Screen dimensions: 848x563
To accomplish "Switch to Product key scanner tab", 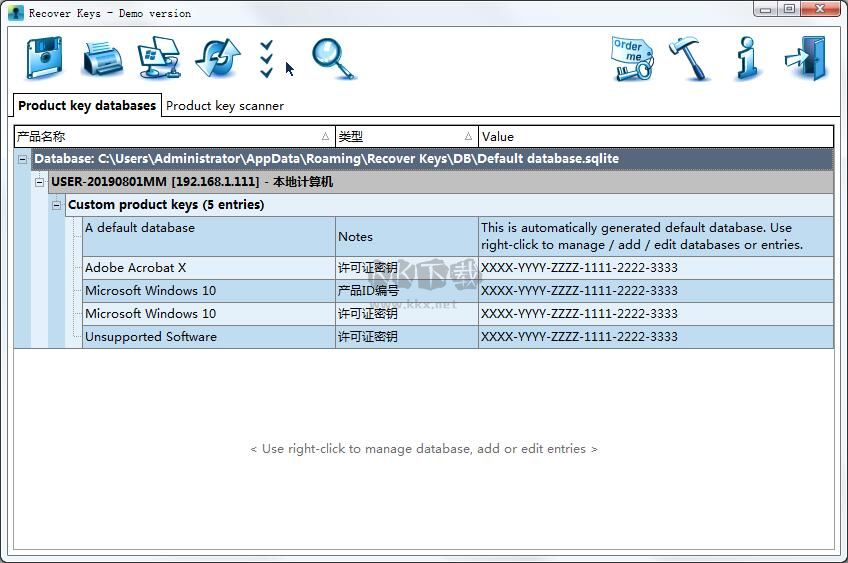I will [x=225, y=106].
